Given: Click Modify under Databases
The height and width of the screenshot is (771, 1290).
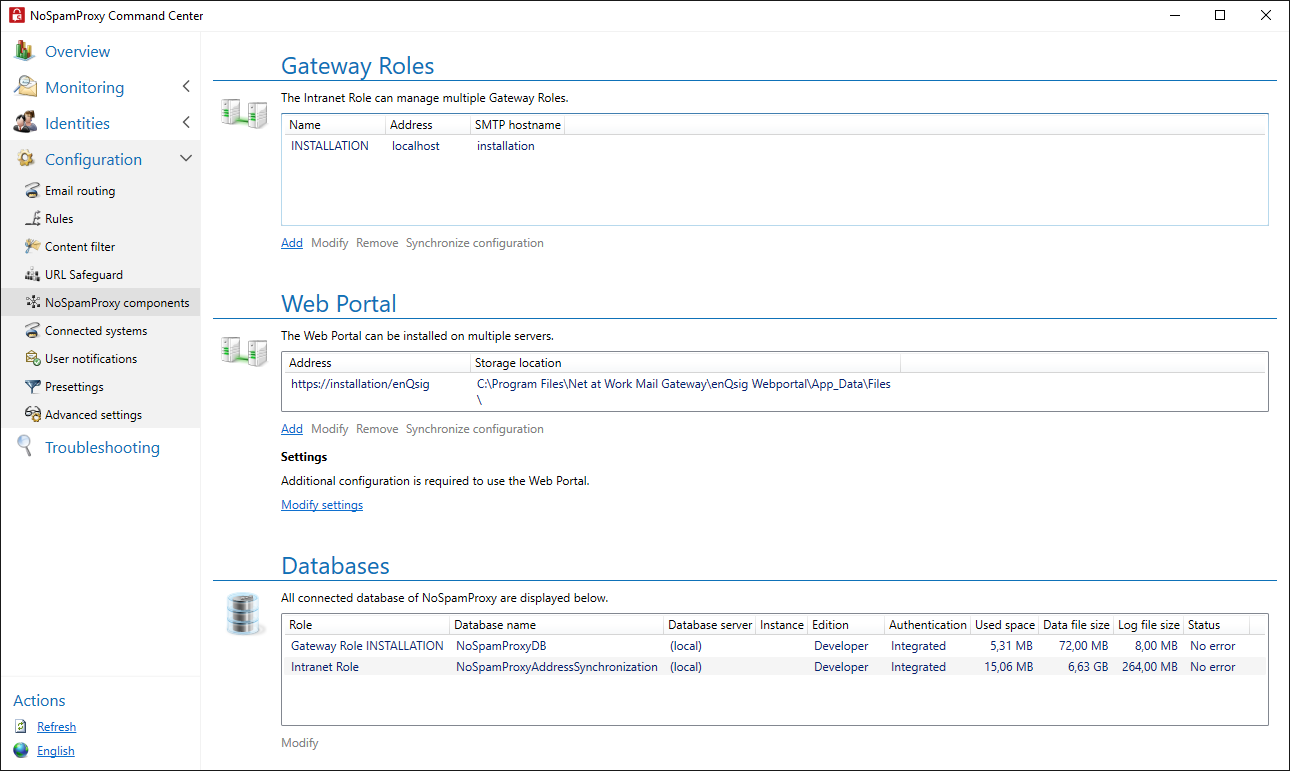Looking at the screenshot, I should click(x=300, y=743).
